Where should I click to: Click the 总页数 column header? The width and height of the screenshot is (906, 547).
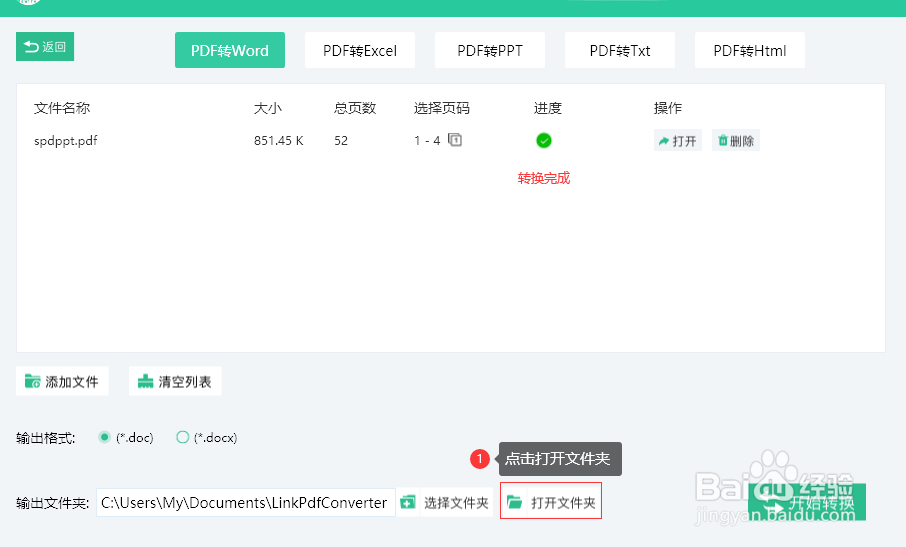point(355,108)
